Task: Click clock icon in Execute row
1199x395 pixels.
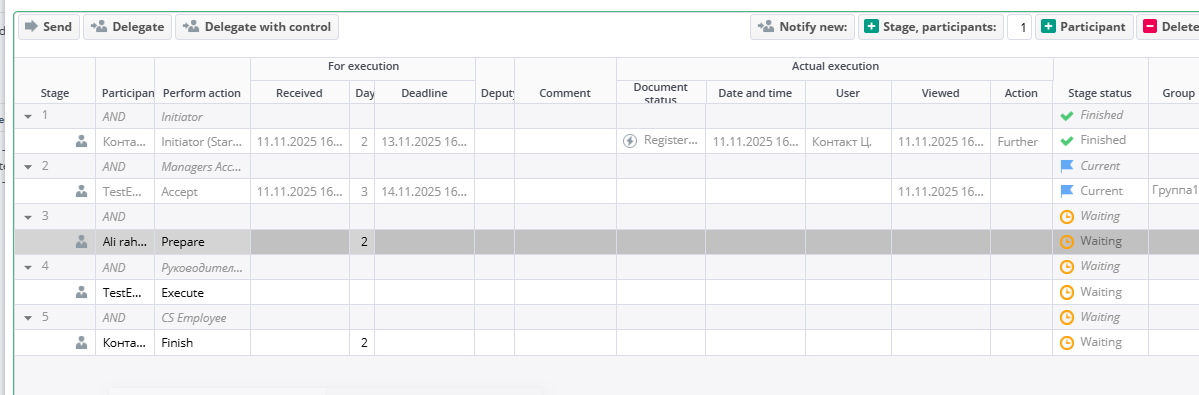Action: (x=1067, y=292)
